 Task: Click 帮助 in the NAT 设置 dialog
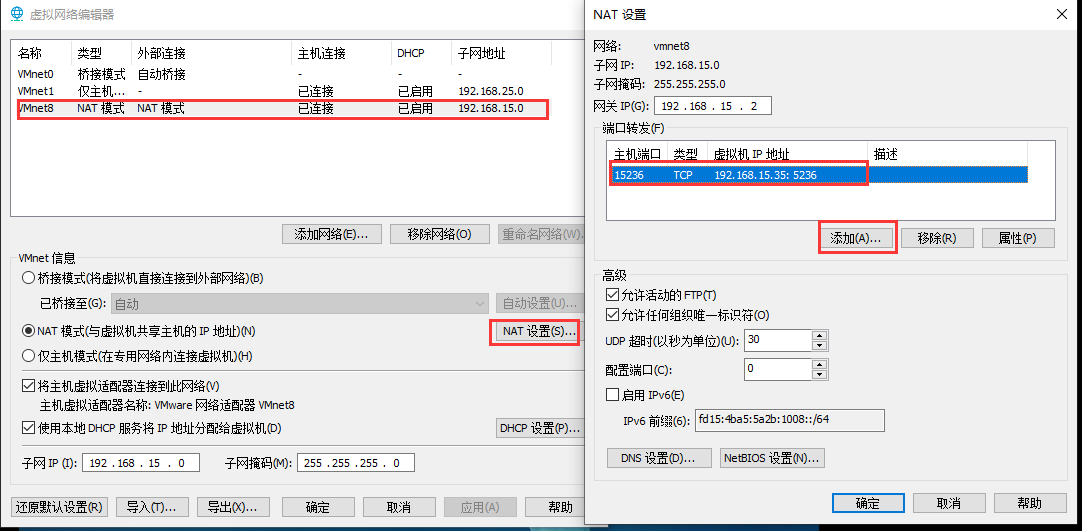click(x=1029, y=503)
